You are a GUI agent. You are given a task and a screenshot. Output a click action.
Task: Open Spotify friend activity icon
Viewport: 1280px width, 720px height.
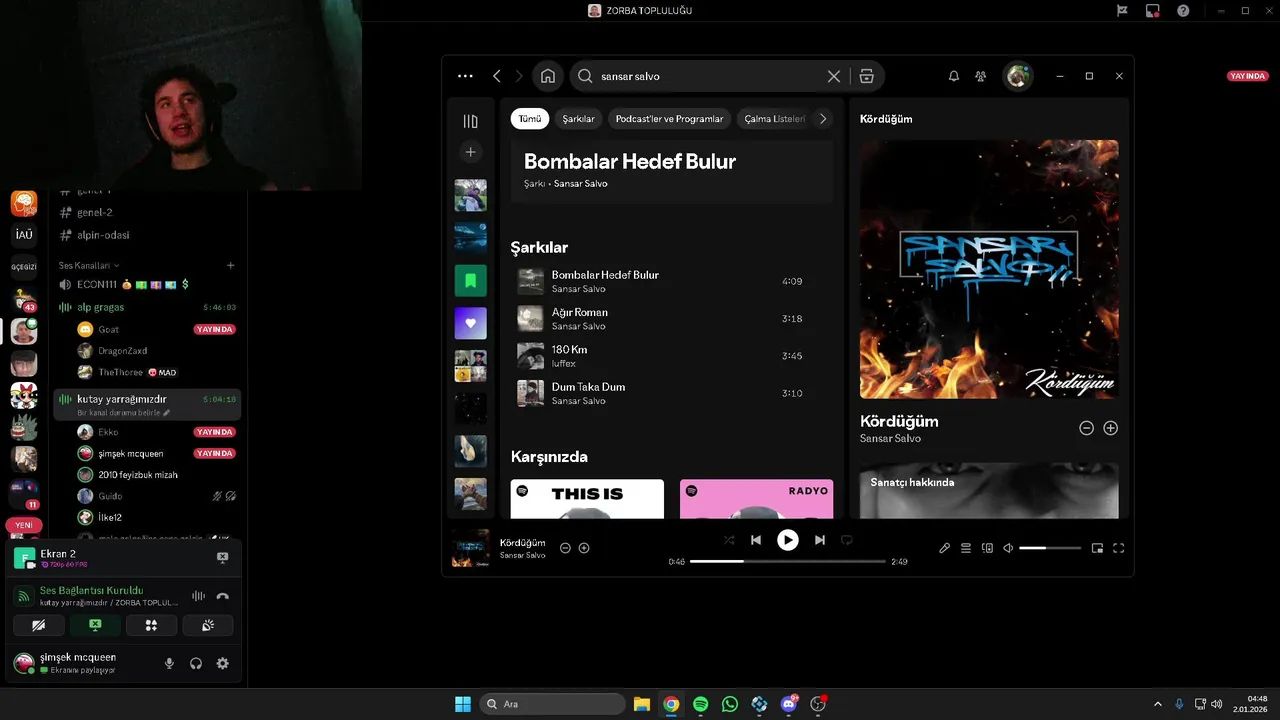point(981,76)
